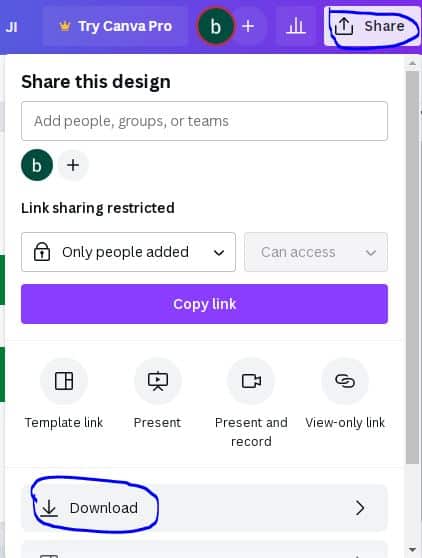Click Try Canva Pro crown button
The height and width of the screenshot is (558, 422).
pyautogui.click(x=115, y=26)
